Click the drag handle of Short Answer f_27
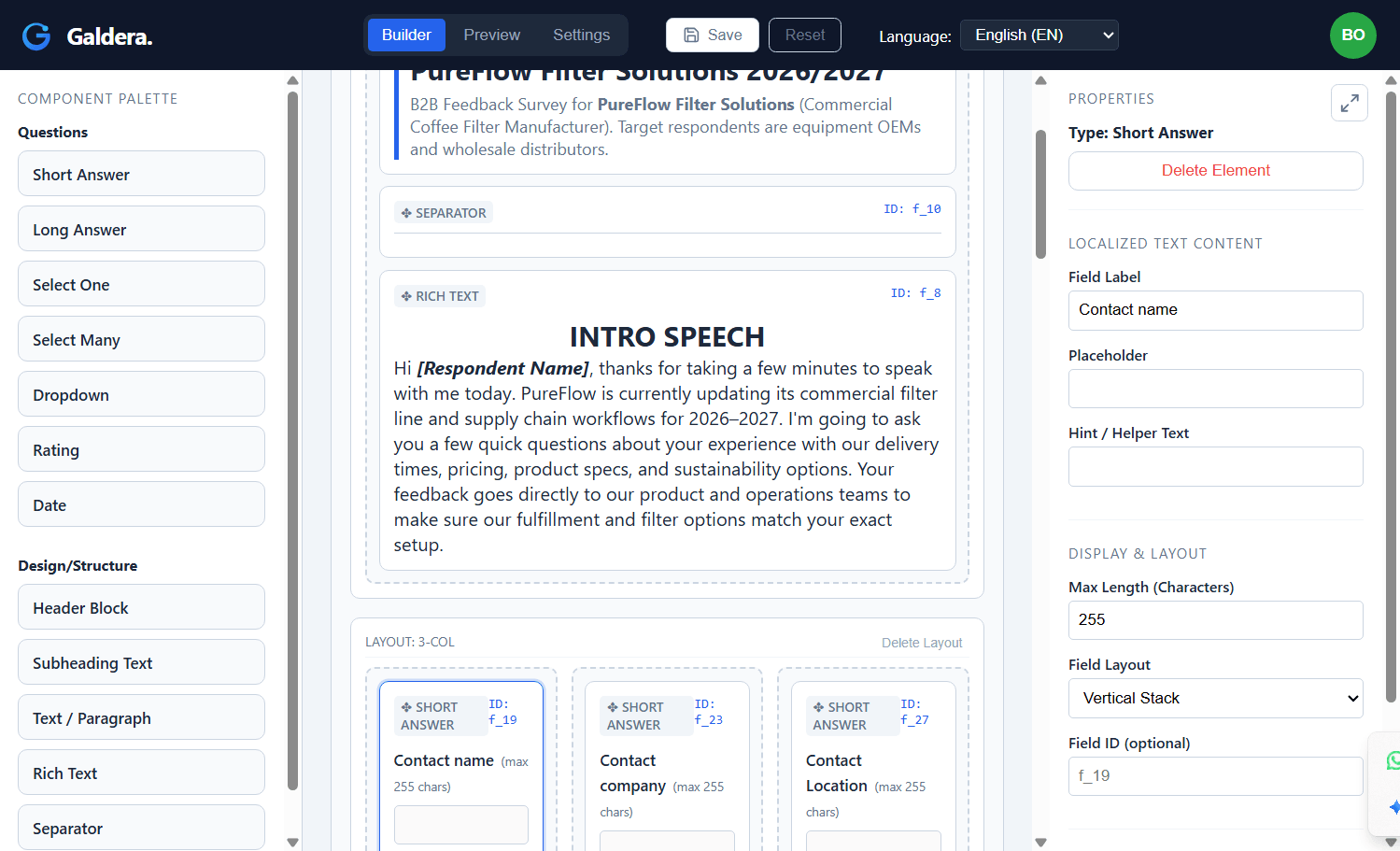 (818, 707)
